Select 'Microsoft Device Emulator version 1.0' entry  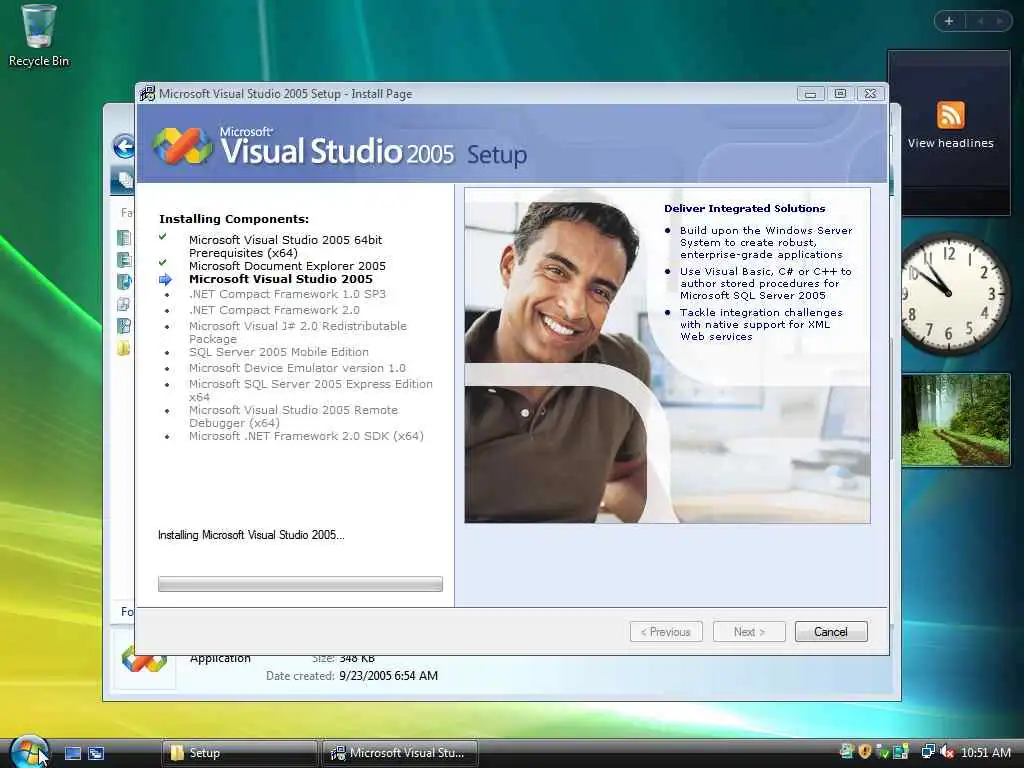(297, 368)
